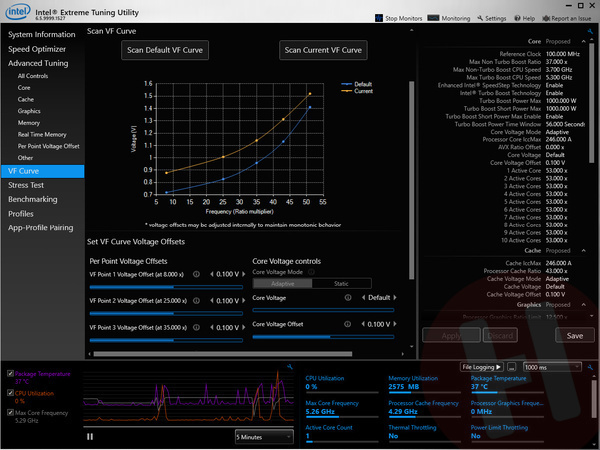
Task: Click VF Point 1 Voltage Offset slider
Action: [166, 287]
